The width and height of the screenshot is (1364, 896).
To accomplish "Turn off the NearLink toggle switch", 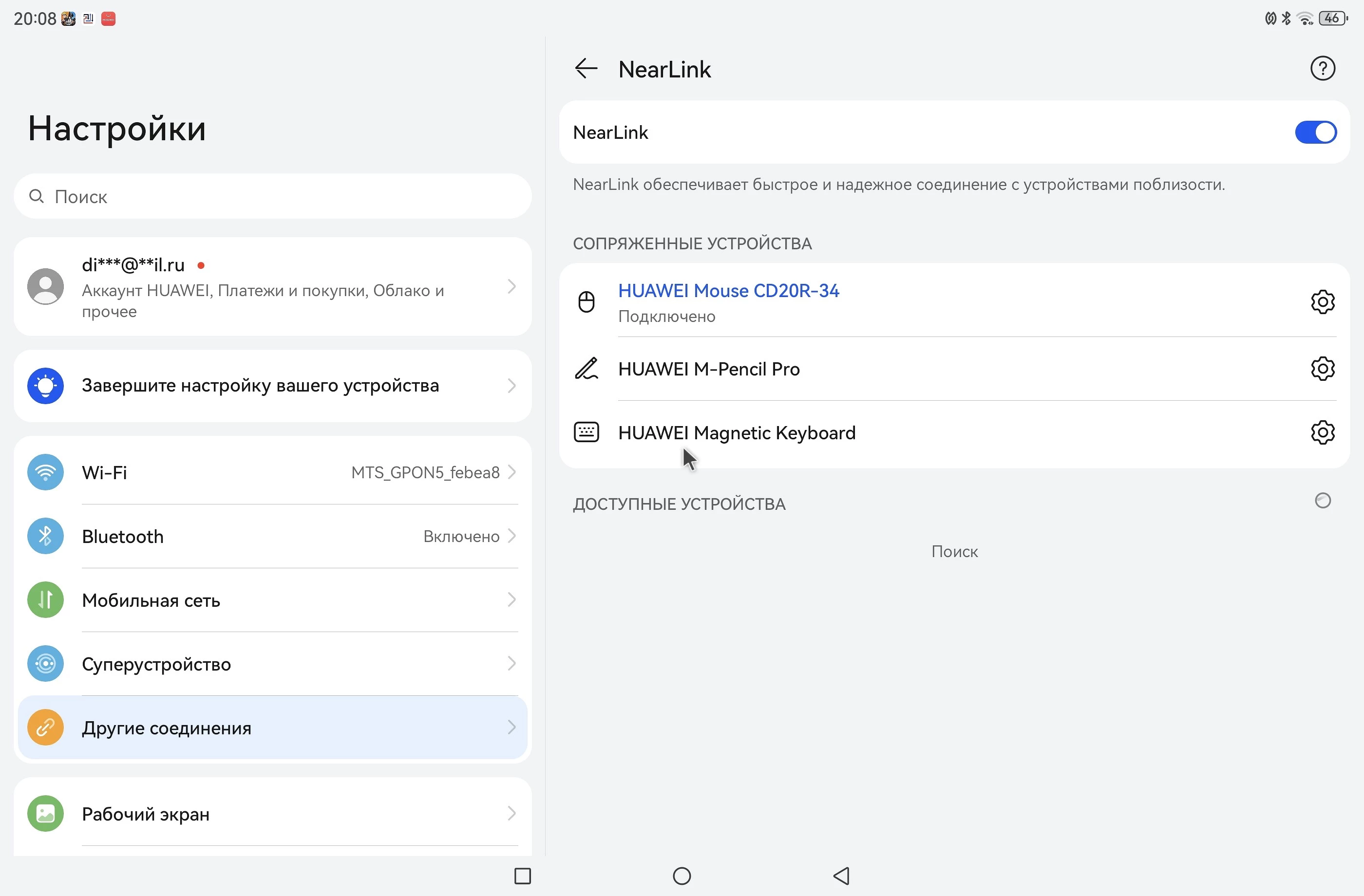I will 1315,132.
